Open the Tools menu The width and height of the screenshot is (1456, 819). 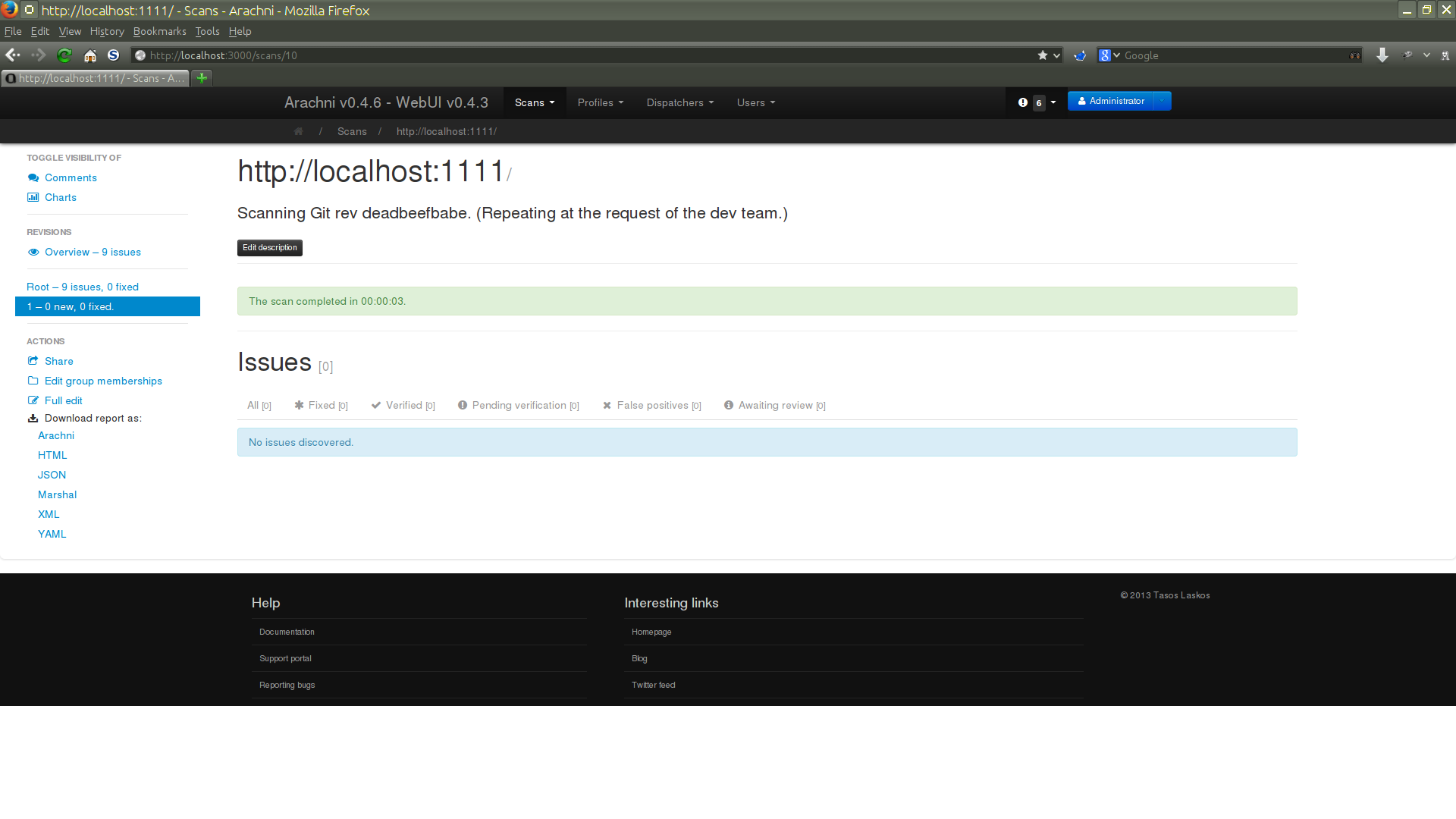[x=207, y=31]
